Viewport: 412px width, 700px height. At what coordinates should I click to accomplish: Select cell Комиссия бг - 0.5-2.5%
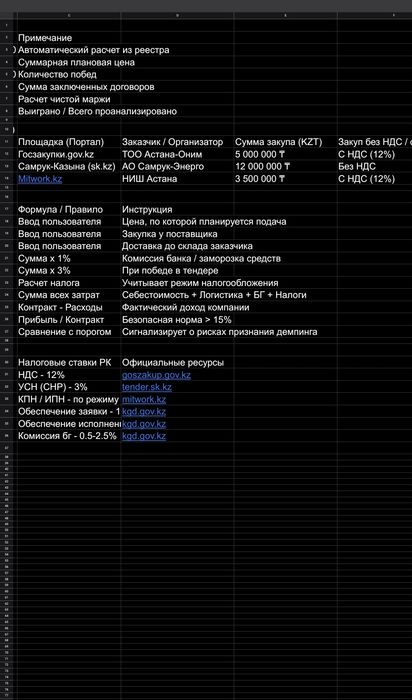[x=69, y=436]
